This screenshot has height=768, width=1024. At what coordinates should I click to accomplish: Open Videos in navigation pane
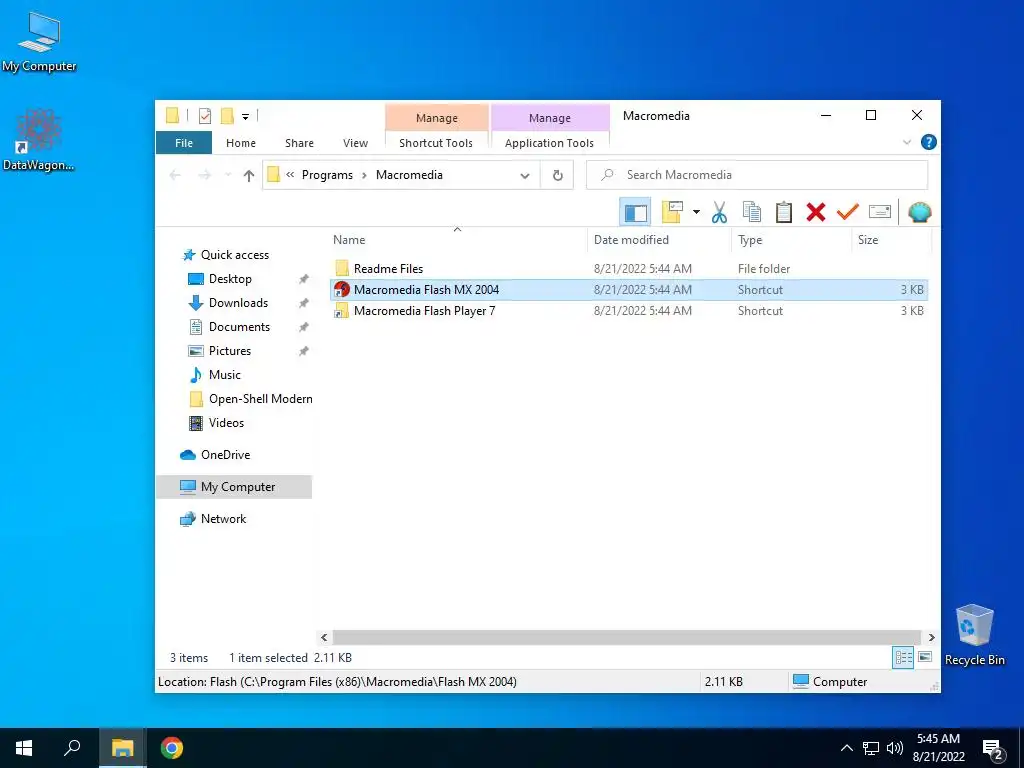(x=226, y=423)
